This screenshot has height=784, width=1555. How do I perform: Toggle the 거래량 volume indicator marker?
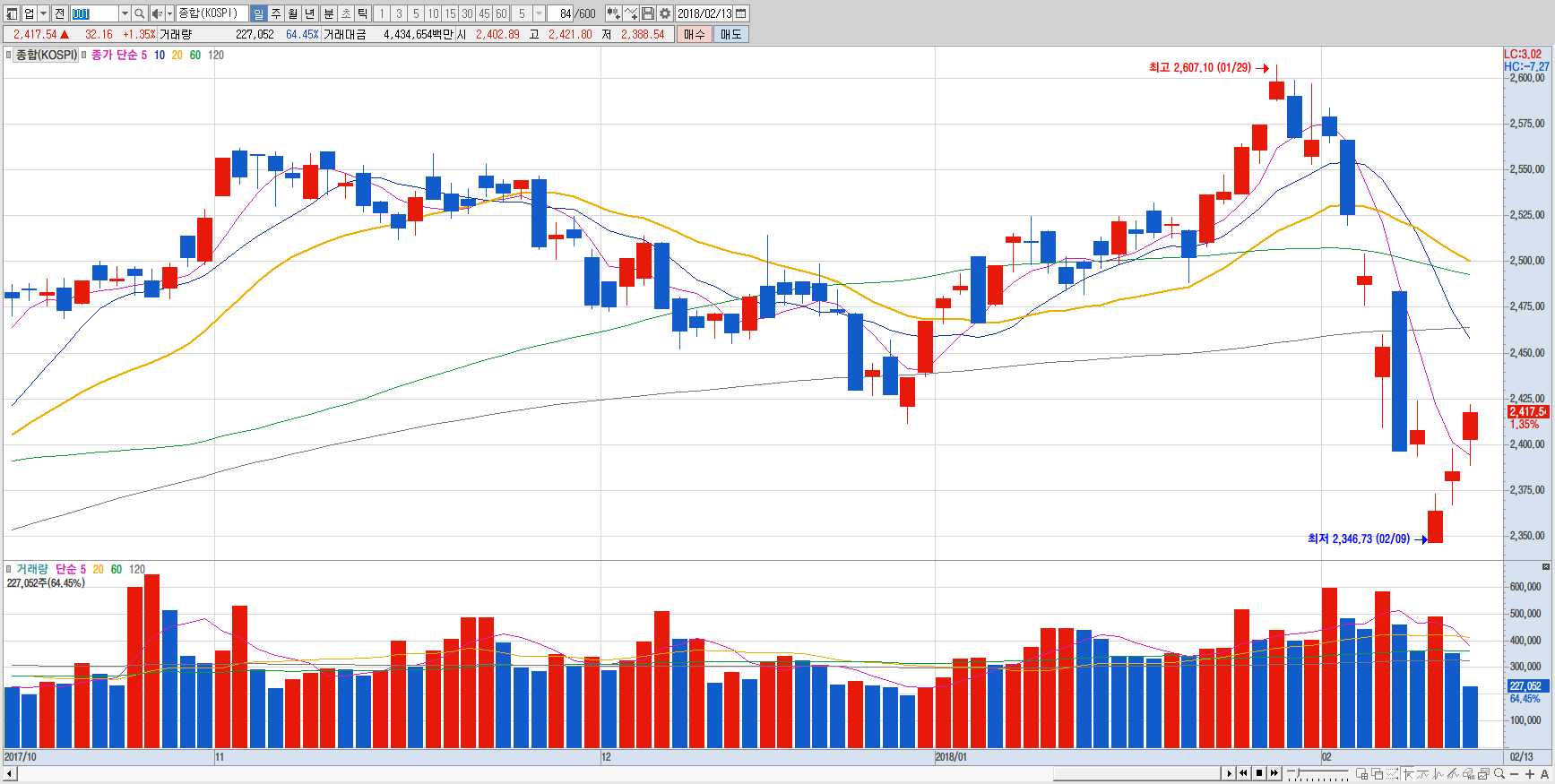8,569
